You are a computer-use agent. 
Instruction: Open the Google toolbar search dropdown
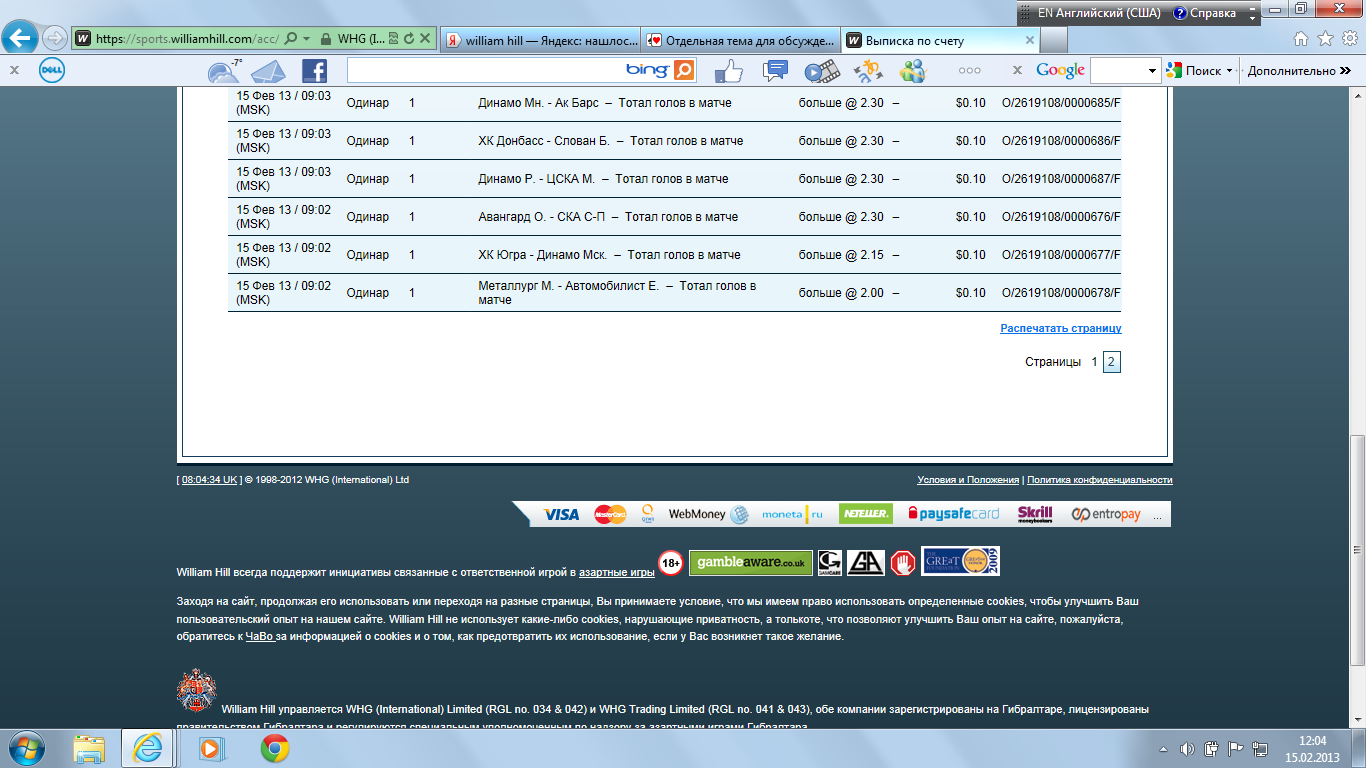pyautogui.click(x=1153, y=71)
